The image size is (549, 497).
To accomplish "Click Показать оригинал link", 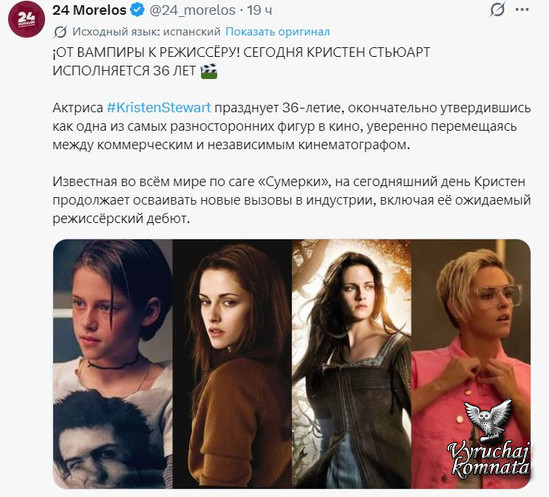I will click(277, 32).
